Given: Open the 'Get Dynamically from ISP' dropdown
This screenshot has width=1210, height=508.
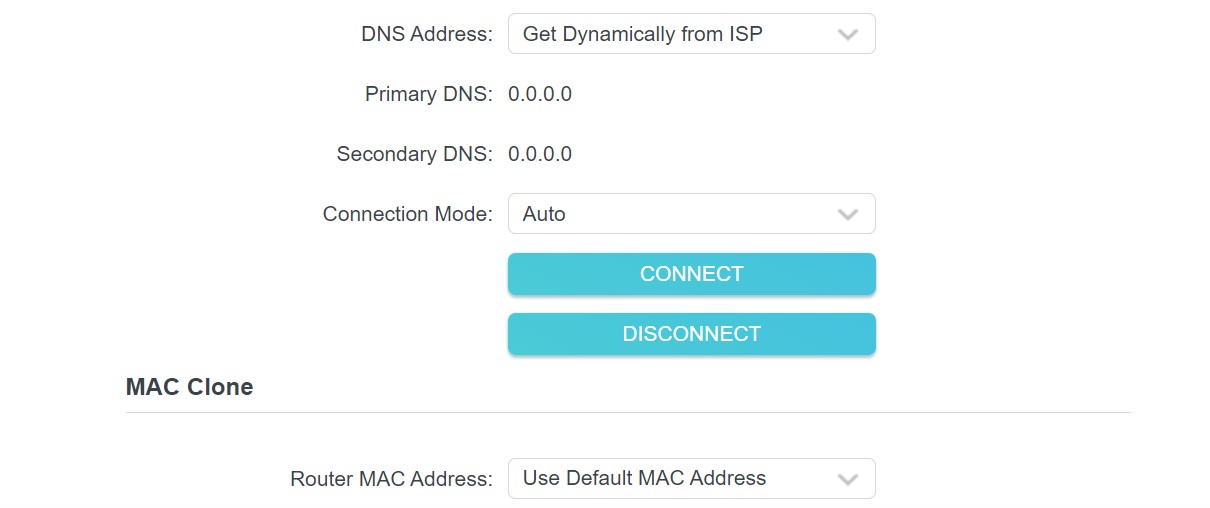Looking at the screenshot, I should [691, 34].
